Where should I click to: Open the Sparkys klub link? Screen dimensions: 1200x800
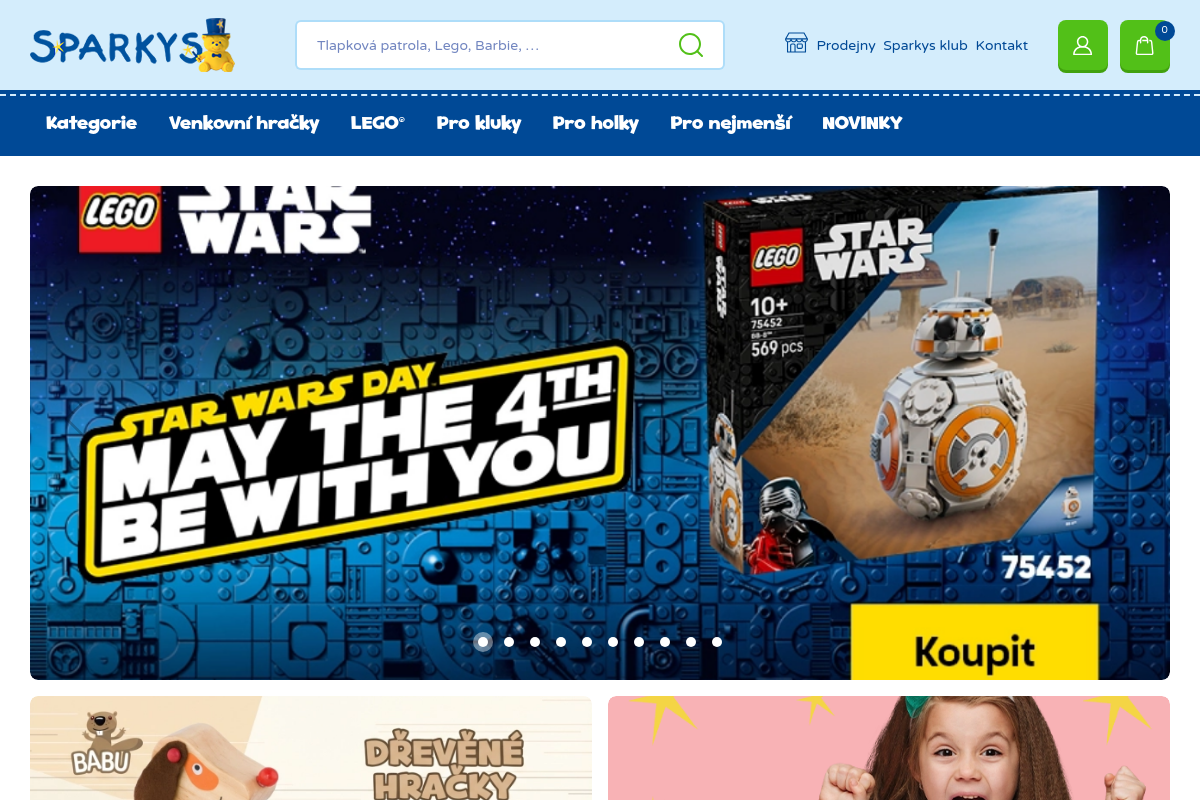click(925, 45)
